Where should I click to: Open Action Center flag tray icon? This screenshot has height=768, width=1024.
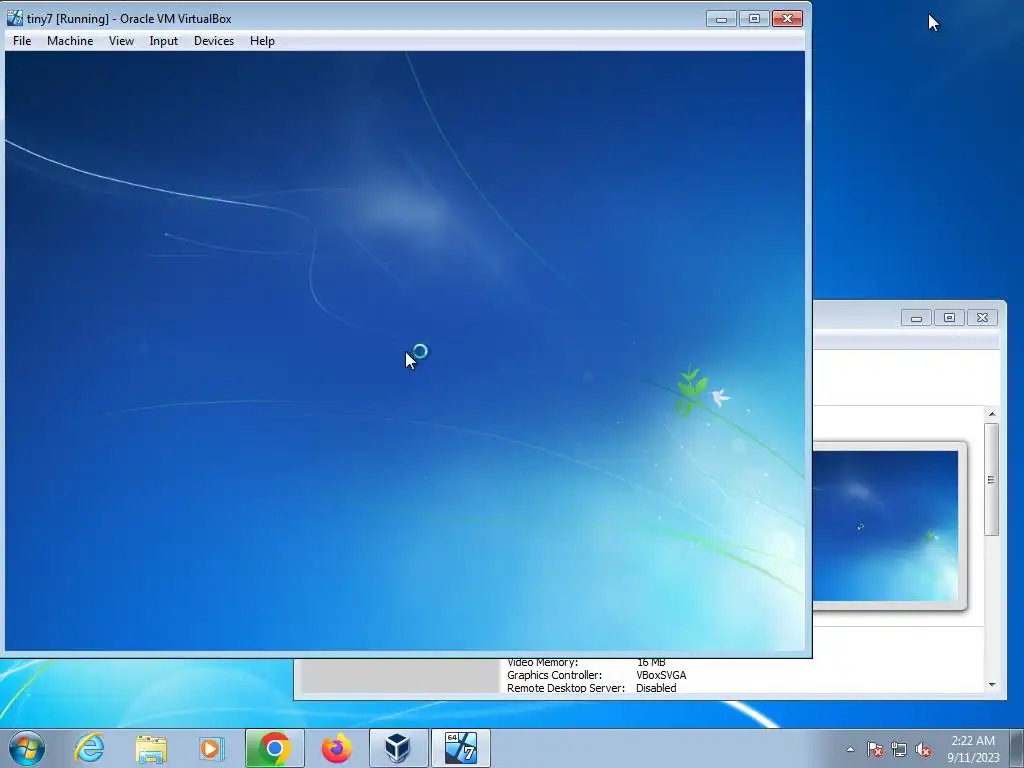(x=875, y=749)
